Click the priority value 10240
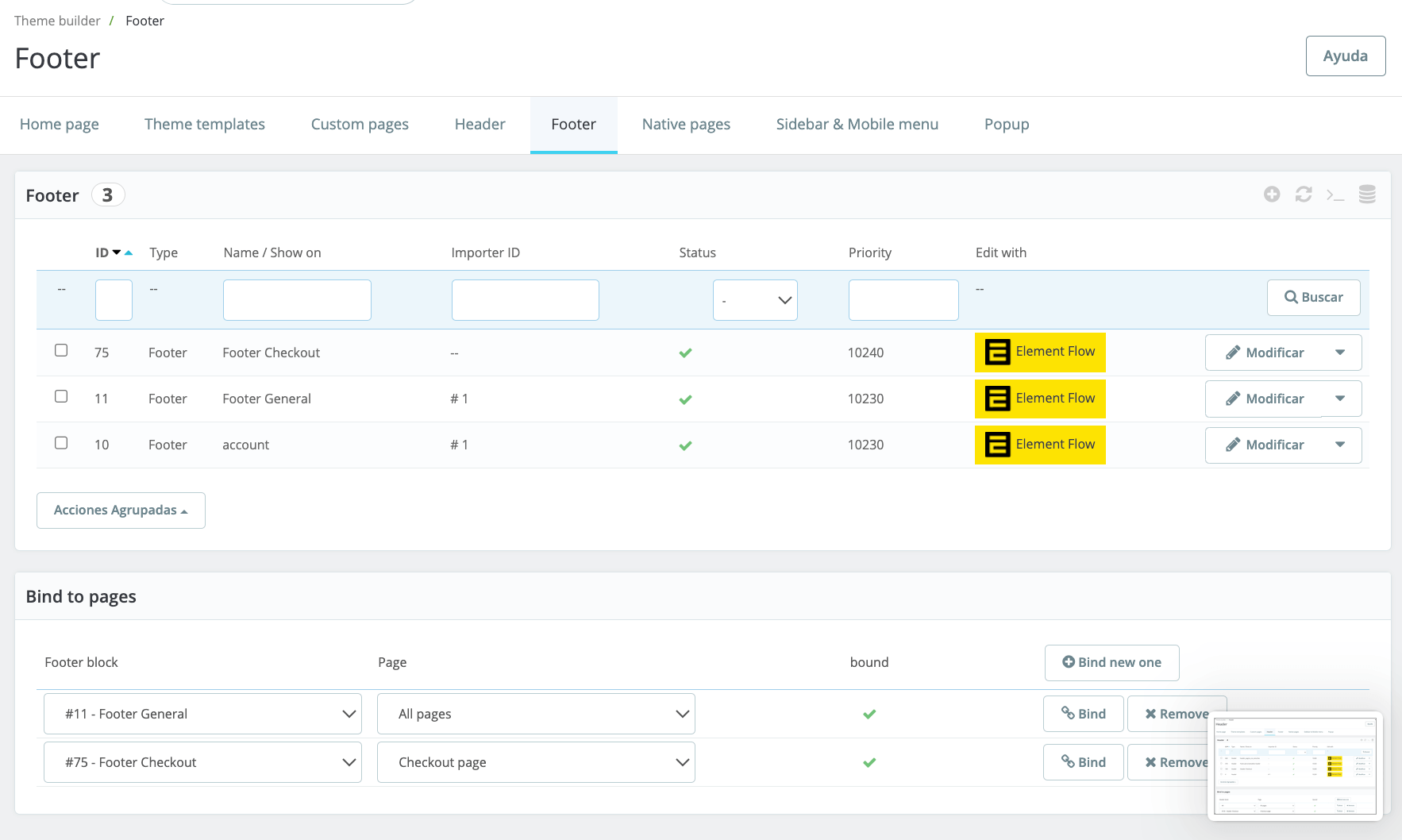This screenshot has width=1402, height=840. tap(865, 353)
